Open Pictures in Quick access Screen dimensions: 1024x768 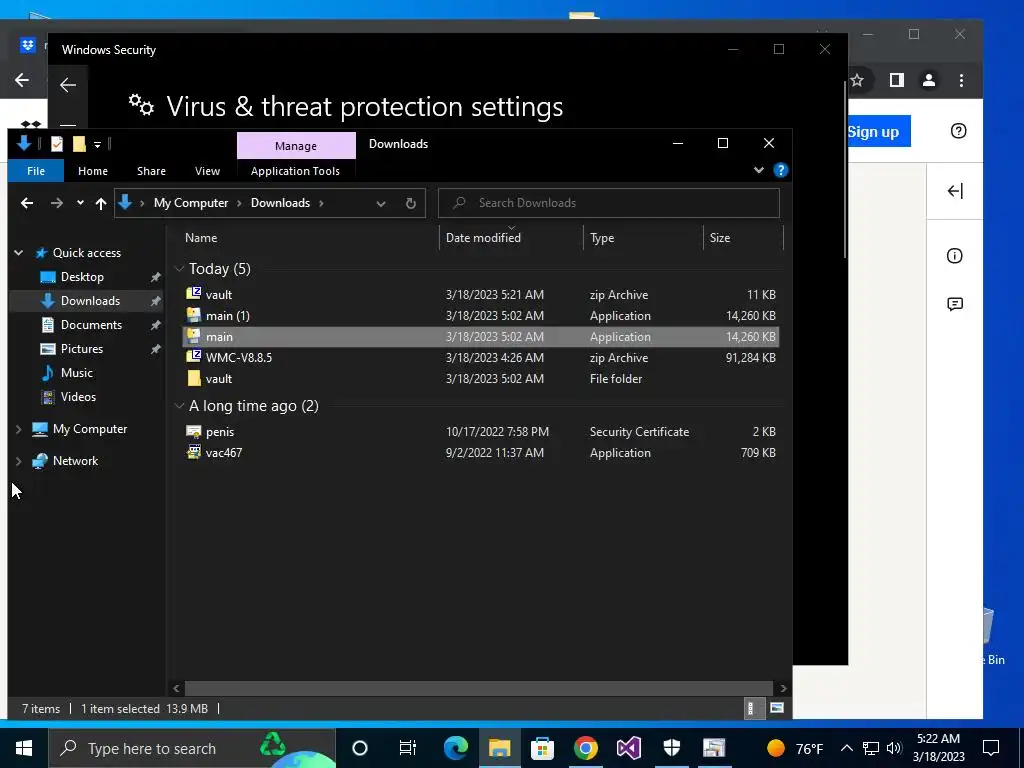pos(82,349)
